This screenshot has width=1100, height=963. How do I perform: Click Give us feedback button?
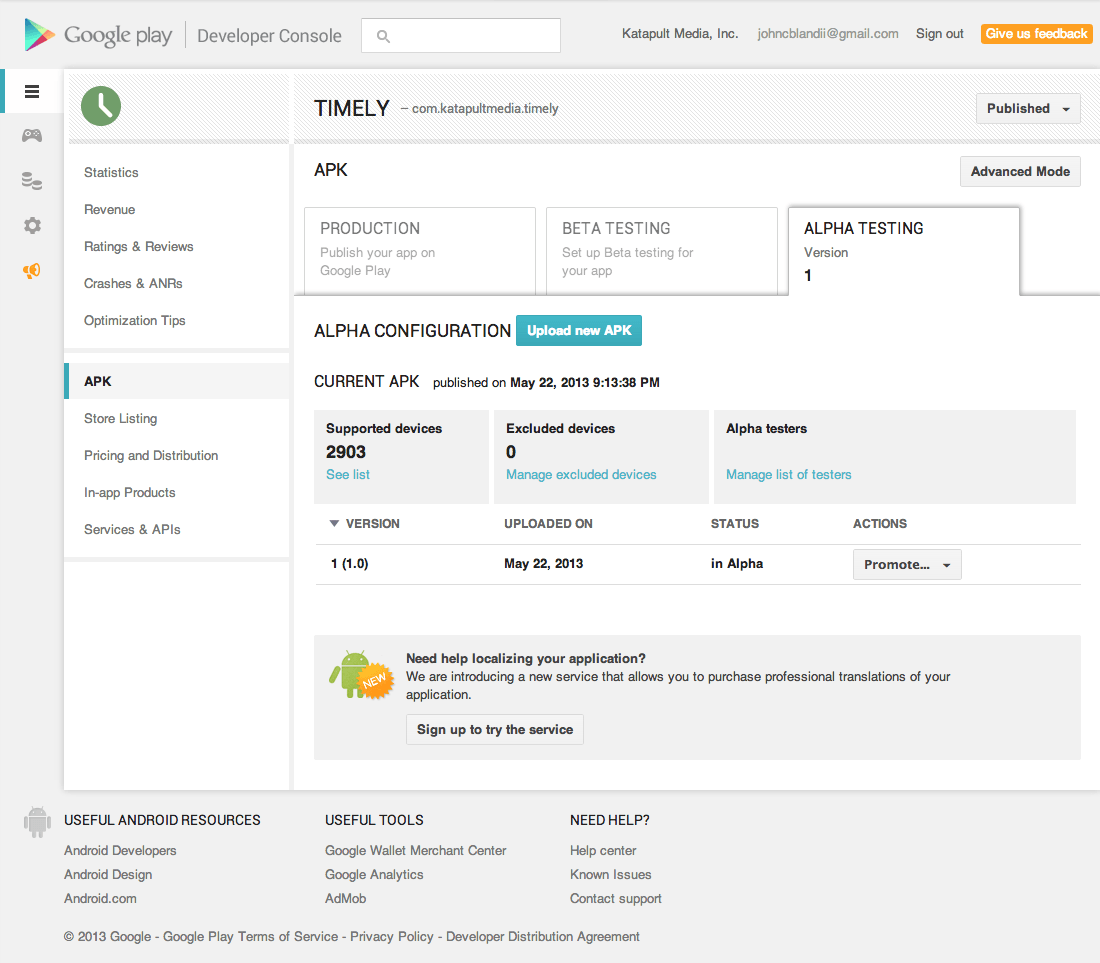coord(1036,34)
